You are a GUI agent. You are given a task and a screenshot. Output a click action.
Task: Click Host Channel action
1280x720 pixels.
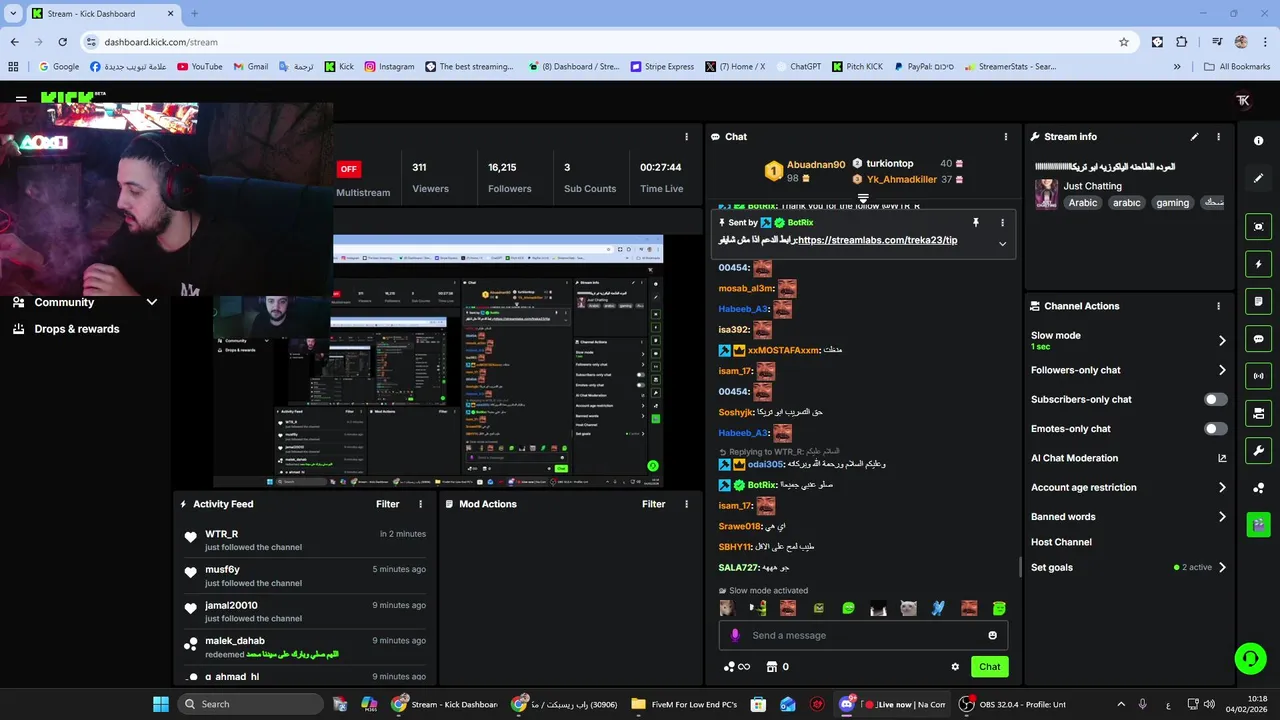1061,542
